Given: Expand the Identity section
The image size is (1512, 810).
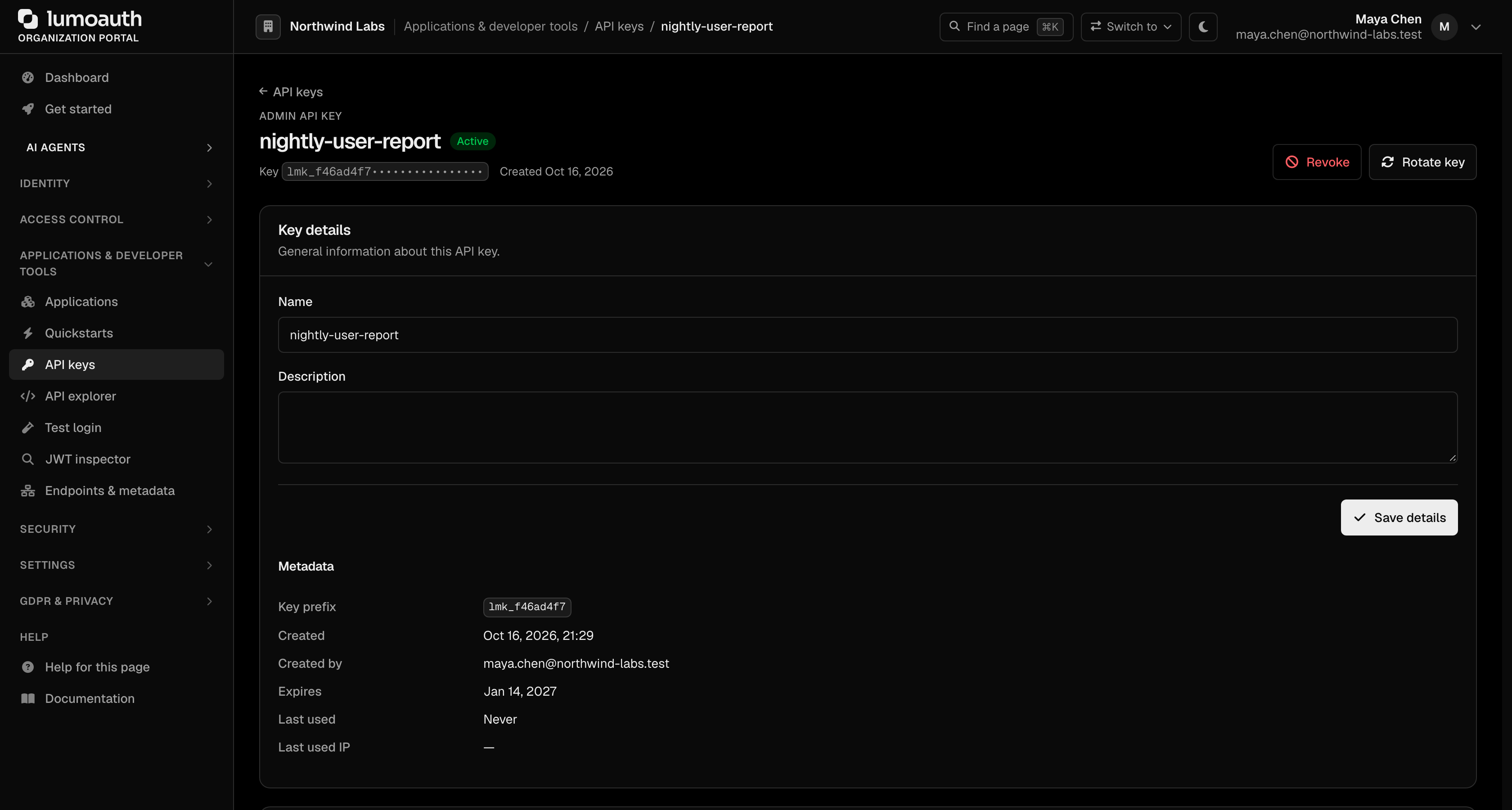Looking at the screenshot, I should (x=116, y=184).
